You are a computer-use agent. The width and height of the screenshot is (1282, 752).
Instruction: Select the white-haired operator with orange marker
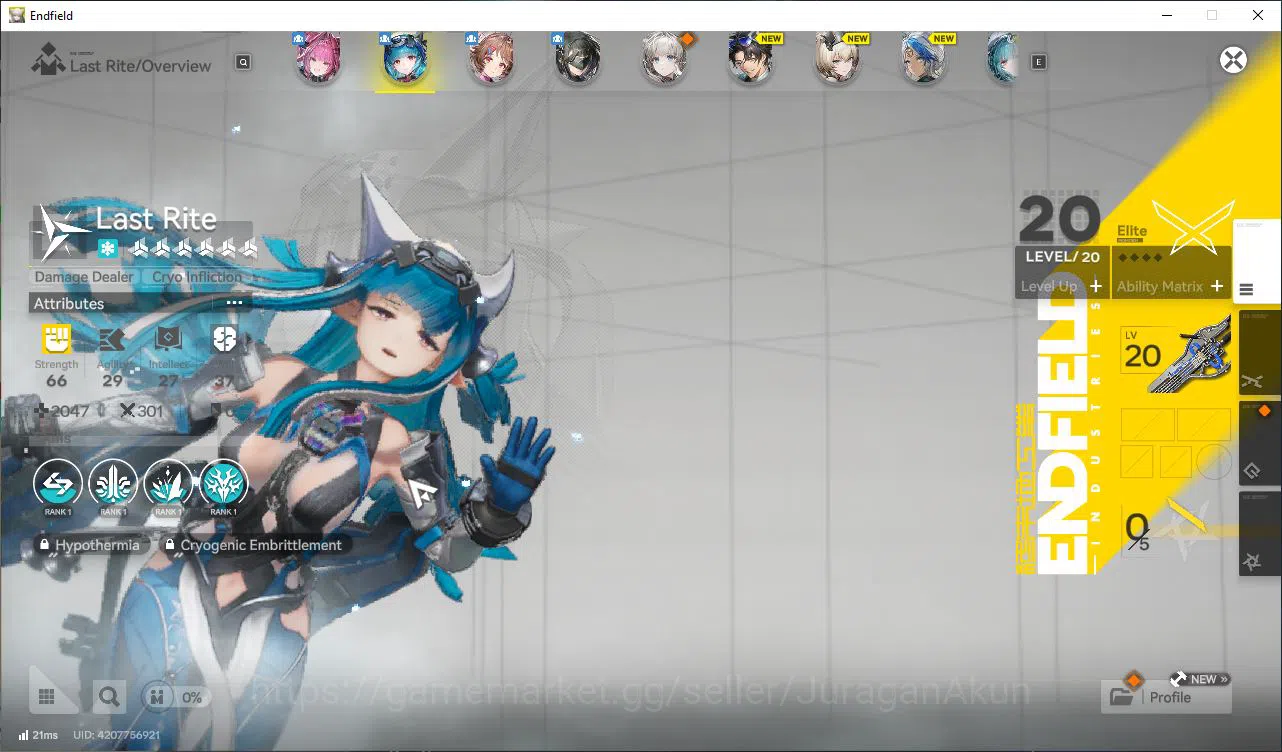coord(664,60)
